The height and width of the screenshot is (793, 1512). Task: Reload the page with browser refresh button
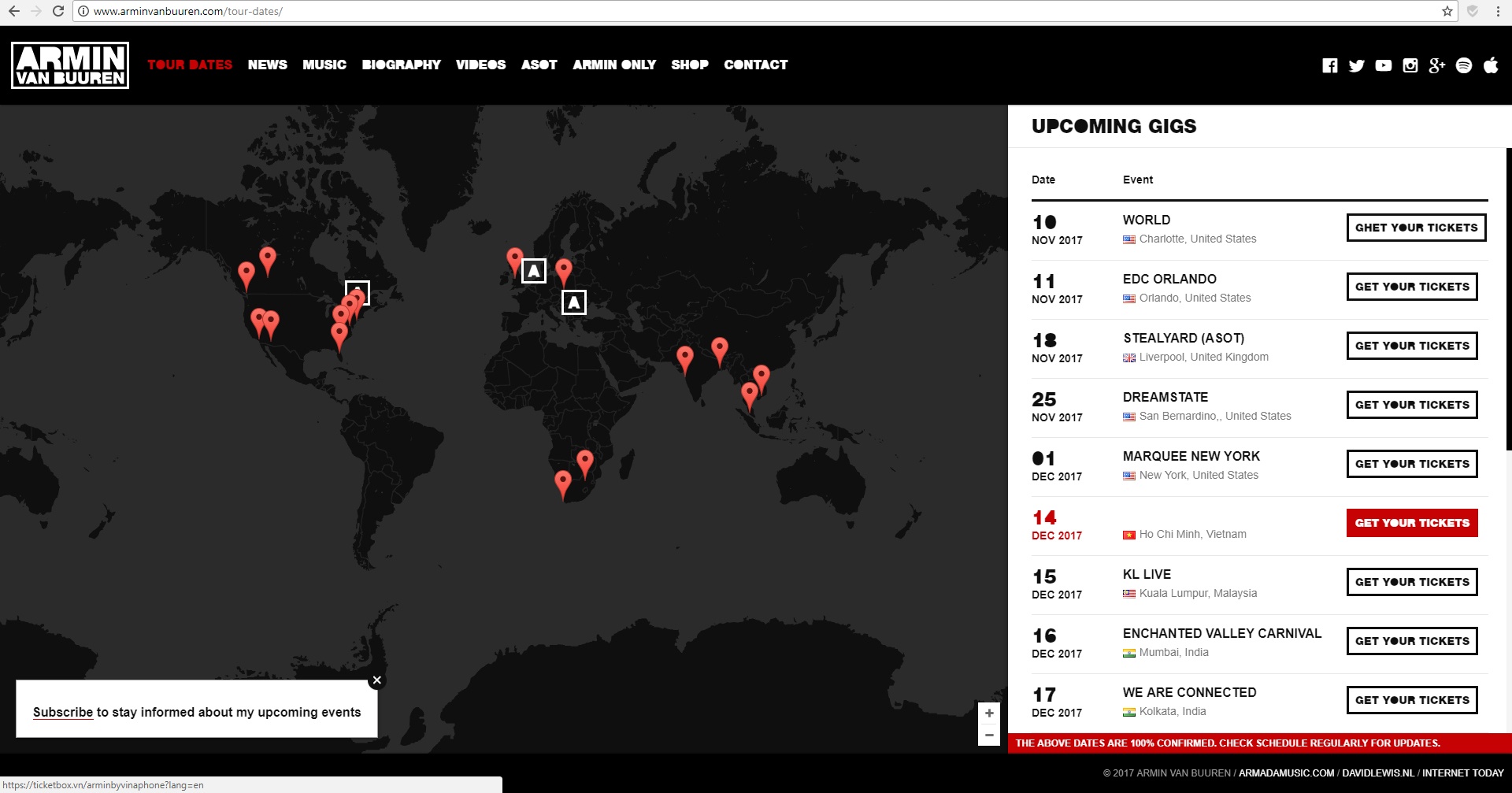tap(58, 11)
